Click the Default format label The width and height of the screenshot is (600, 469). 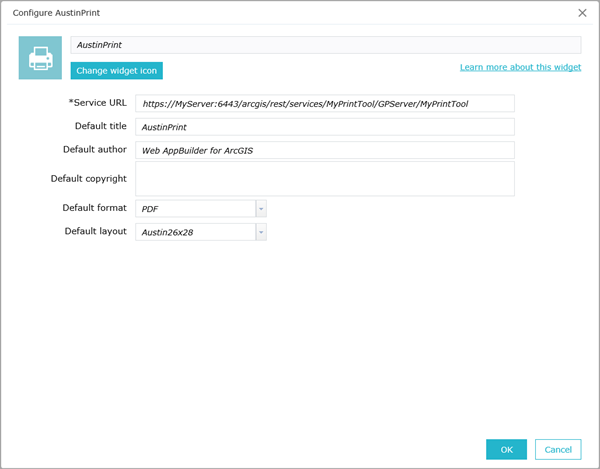click(x=94, y=208)
